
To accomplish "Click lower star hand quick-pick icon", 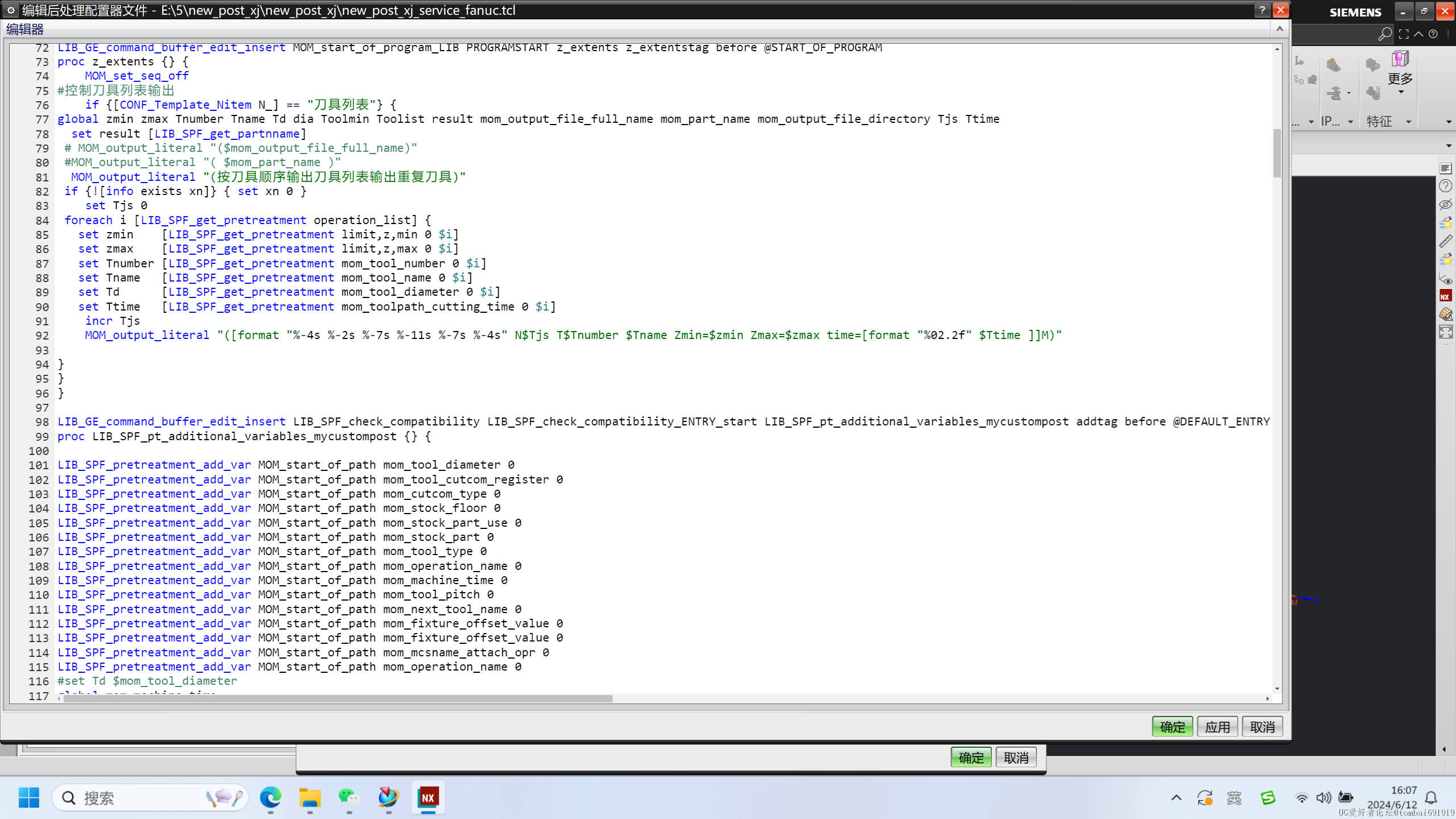I will (1446, 259).
